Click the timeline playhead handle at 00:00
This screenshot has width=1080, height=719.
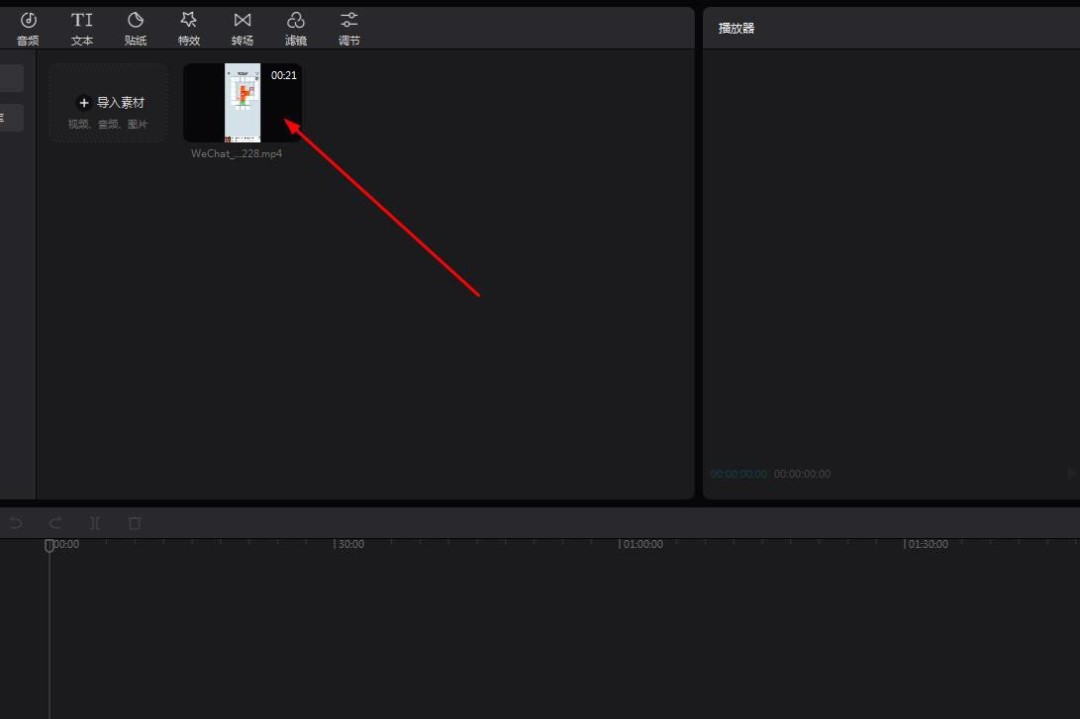click(49, 545)
